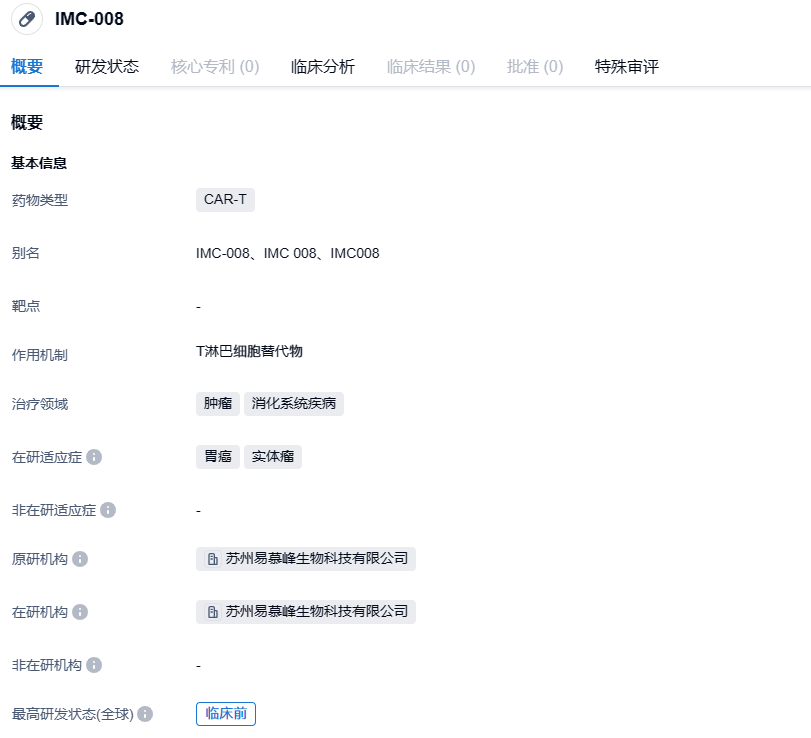The width and height of the screenshot is (811, 738).
Task: Click info icon next to 在研适应症
Action: (94, 457)
